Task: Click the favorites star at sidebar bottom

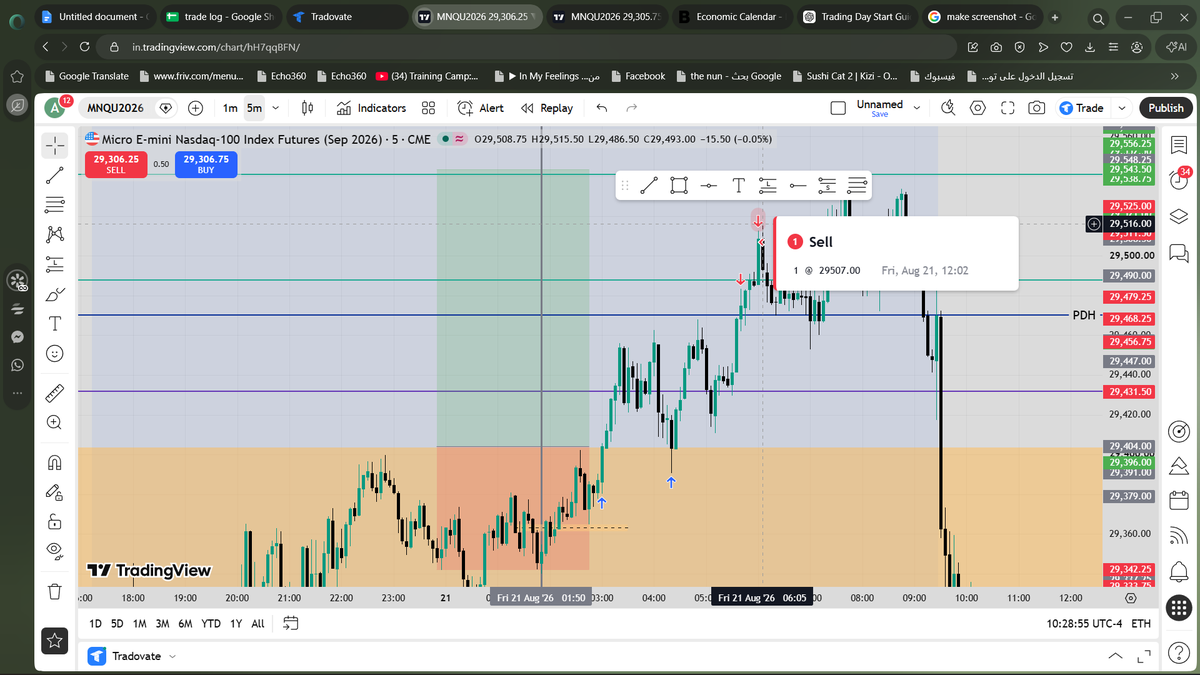Action: pyautogui.click(x=55, y=640)
